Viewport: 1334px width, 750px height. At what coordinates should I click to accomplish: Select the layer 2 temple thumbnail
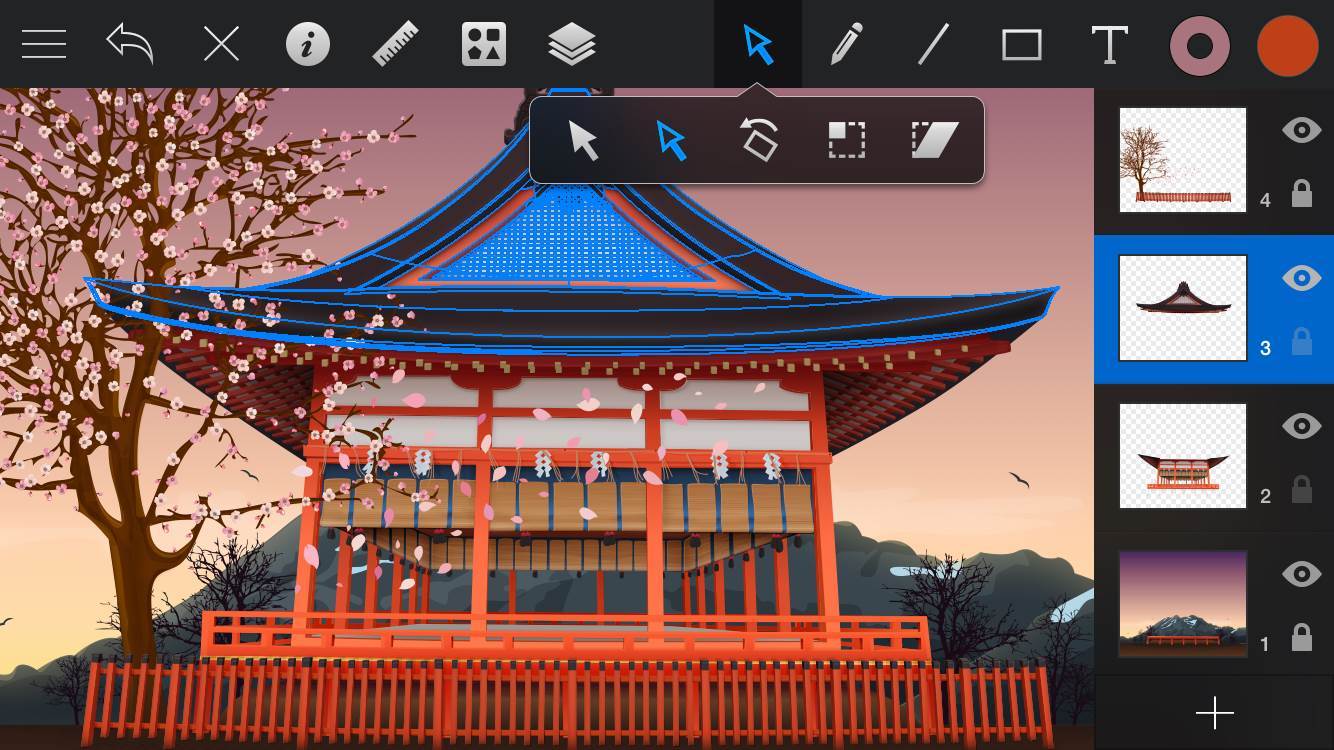[1183, 456]
